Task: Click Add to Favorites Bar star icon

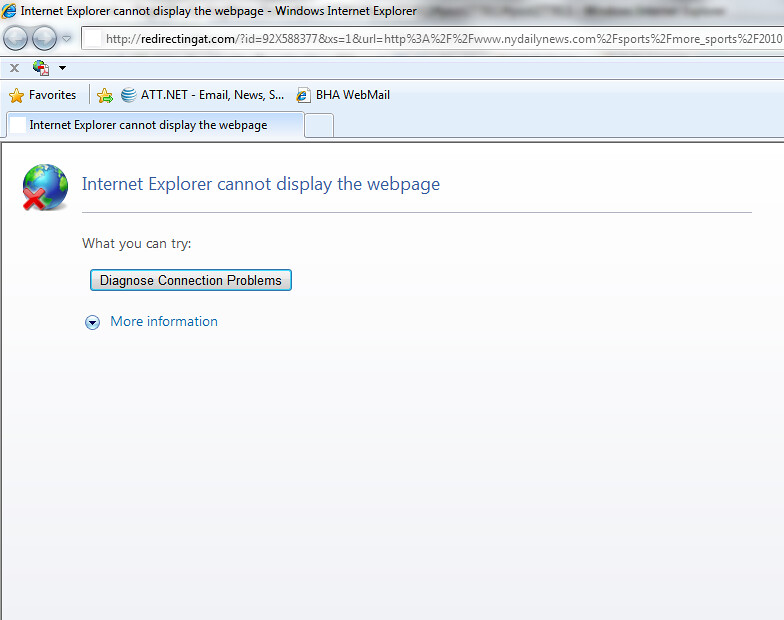Action: 104,95
